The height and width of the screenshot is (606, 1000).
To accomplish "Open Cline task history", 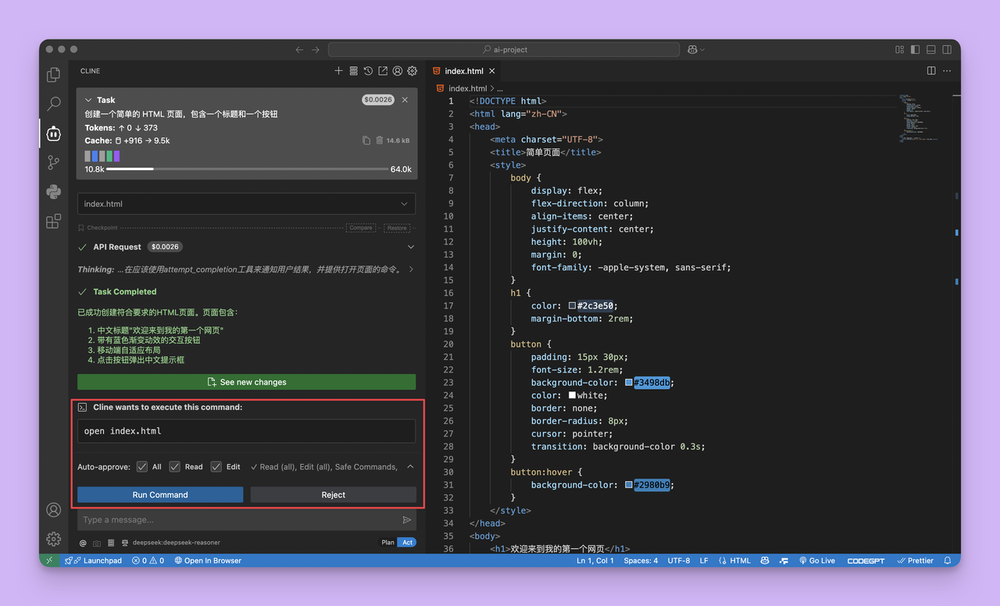I will (x=369, y=71).
